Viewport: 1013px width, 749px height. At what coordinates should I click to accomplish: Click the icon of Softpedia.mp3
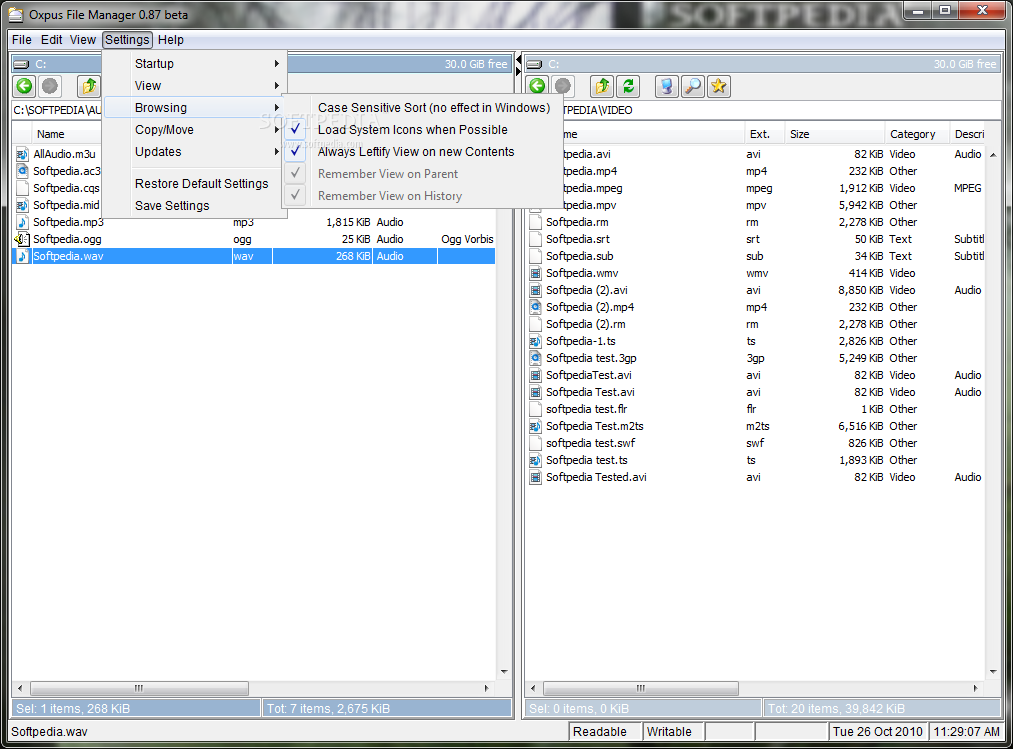tap(22, 222)
